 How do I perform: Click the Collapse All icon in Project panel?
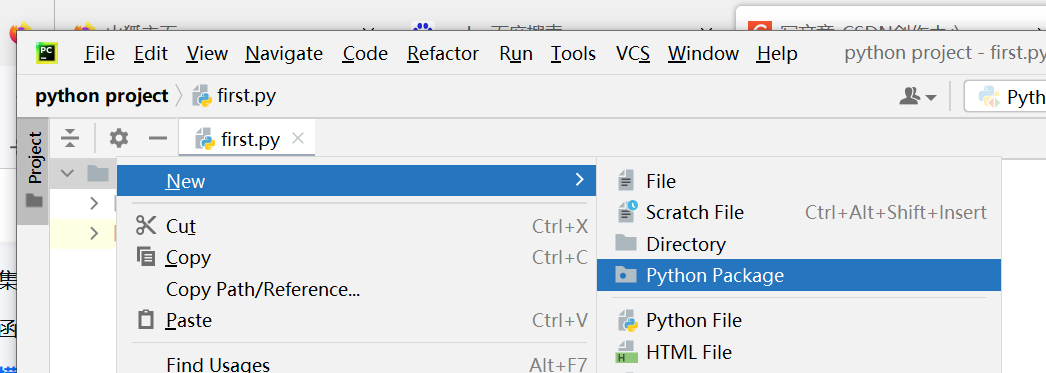pos(69,138)
